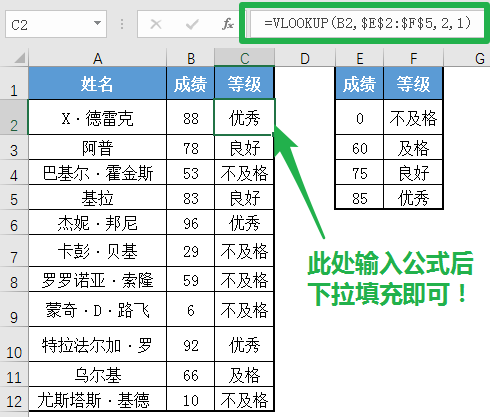The height and width of the screenshot is (417, 490).
Task: Click the Cancel (X) icon in formula bar
Action: coord(156,24)
